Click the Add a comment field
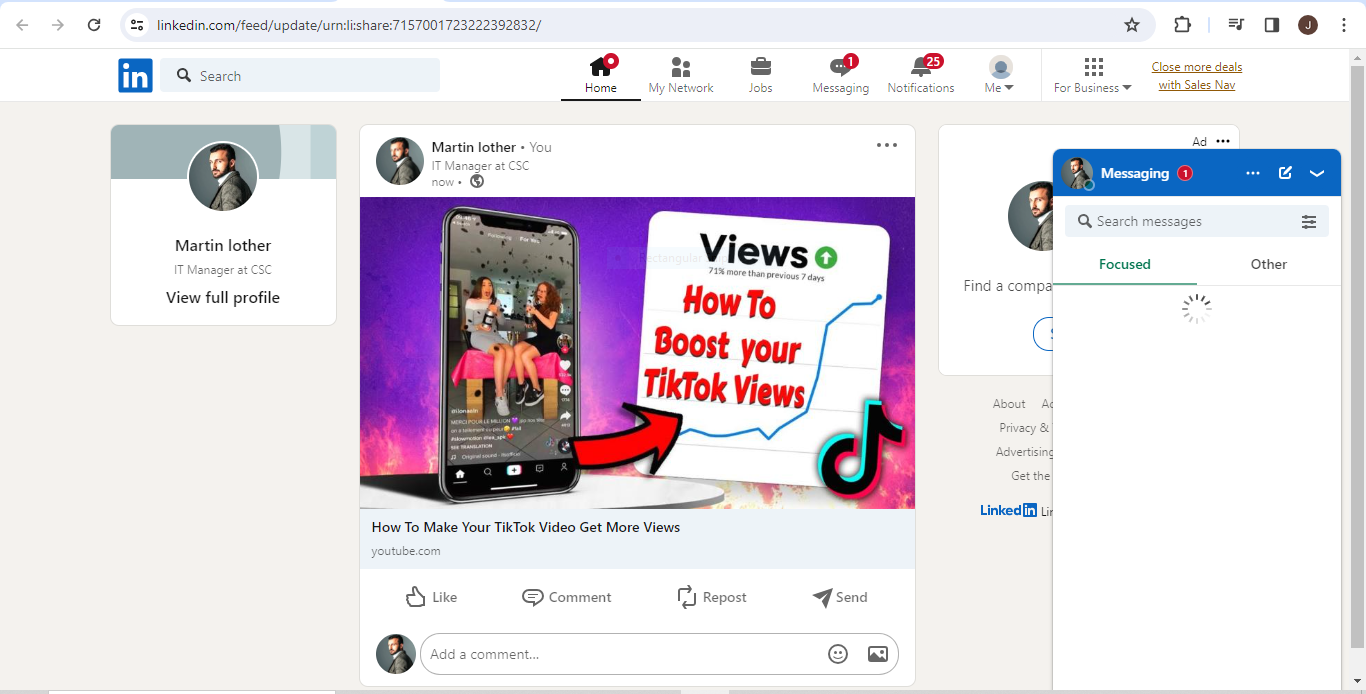This screenshot has width=1366, height=694. click(x=620, y=654)
